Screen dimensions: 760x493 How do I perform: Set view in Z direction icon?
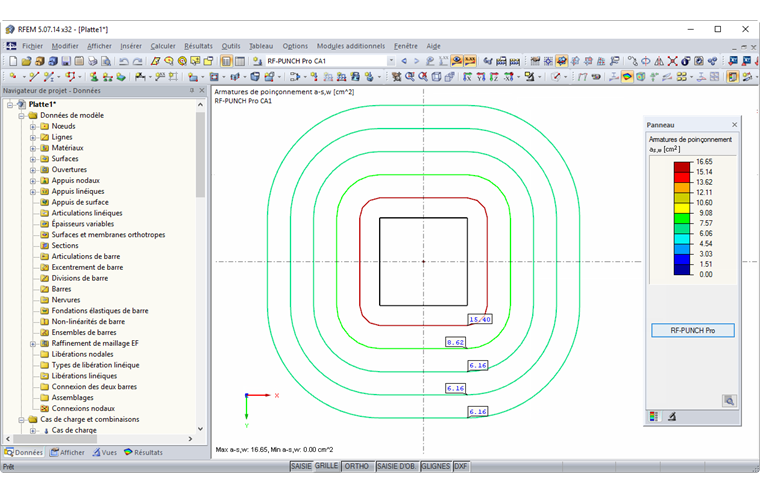(x=494, y=77)
